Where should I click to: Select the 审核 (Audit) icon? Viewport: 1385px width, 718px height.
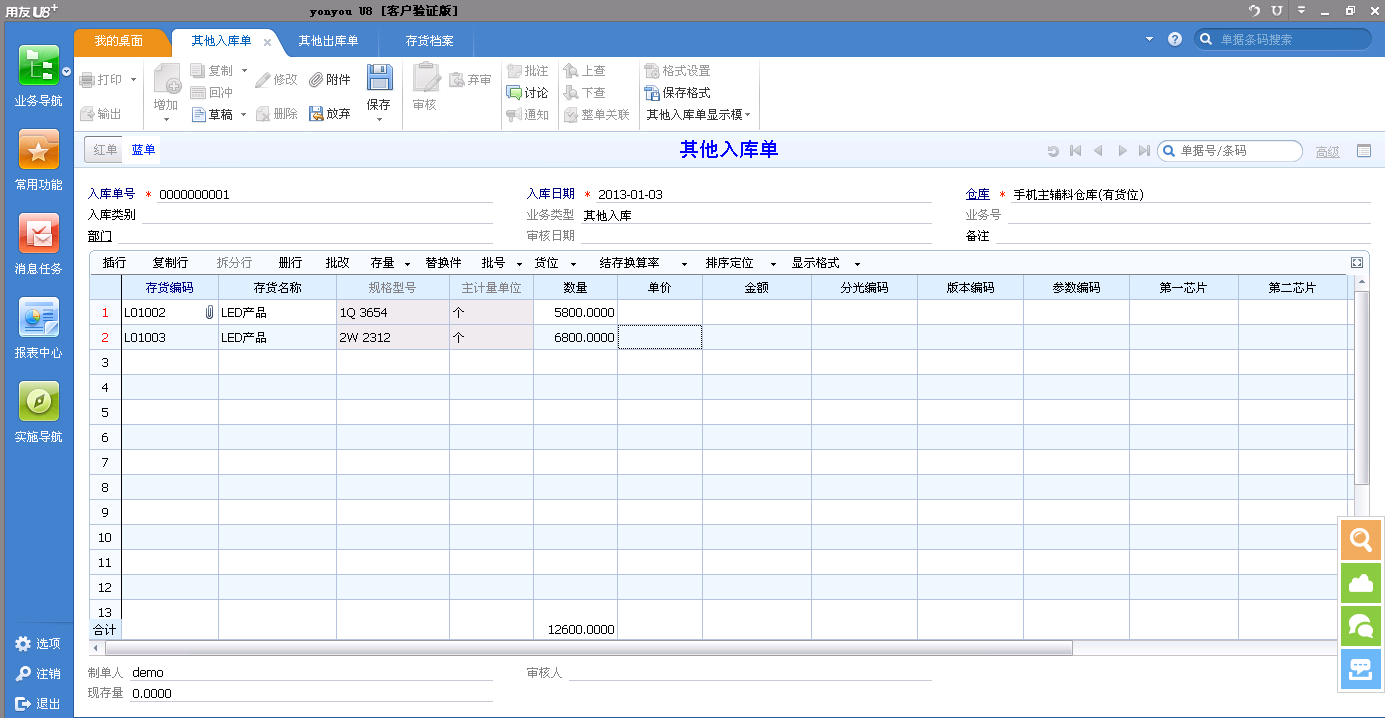coord(424,90)
